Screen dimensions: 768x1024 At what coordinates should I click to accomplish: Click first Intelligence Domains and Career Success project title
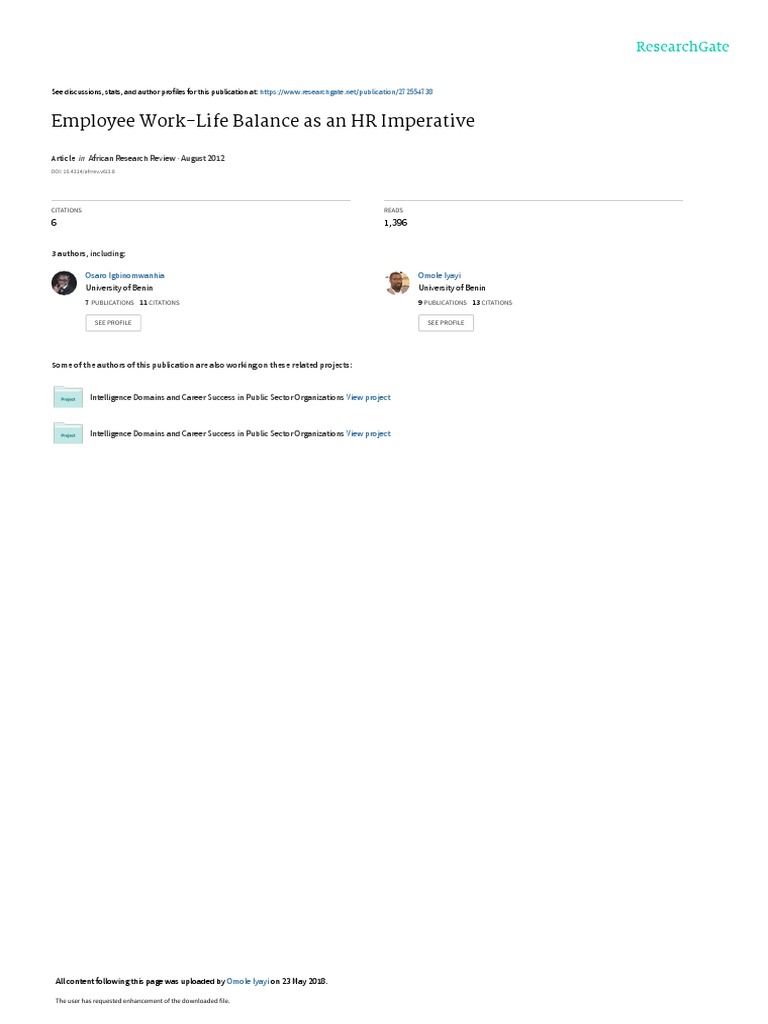point(217,397)
